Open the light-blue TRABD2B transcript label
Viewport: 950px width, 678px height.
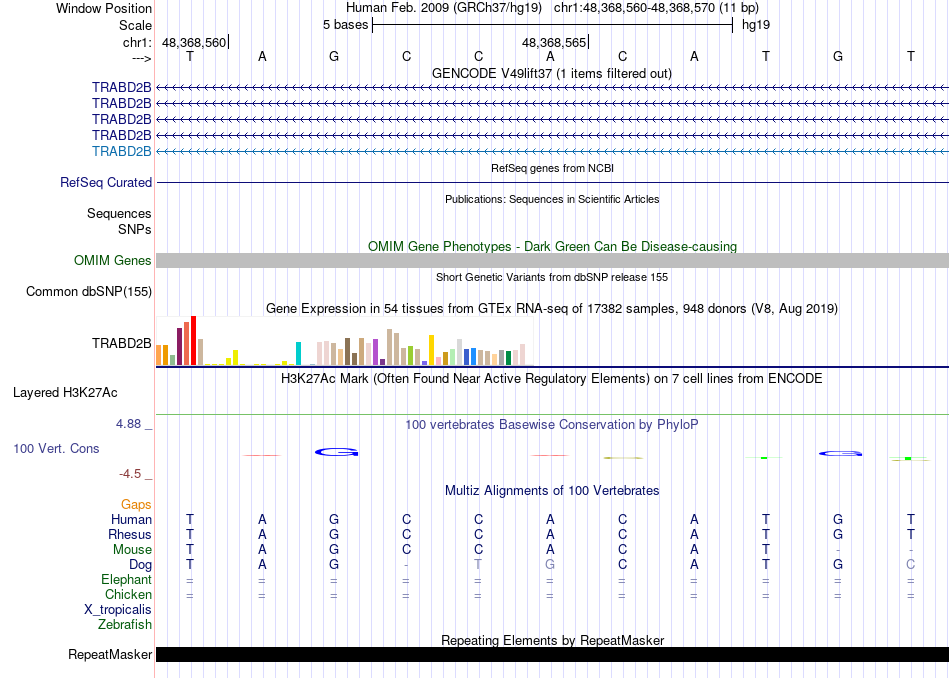point(122,151)
